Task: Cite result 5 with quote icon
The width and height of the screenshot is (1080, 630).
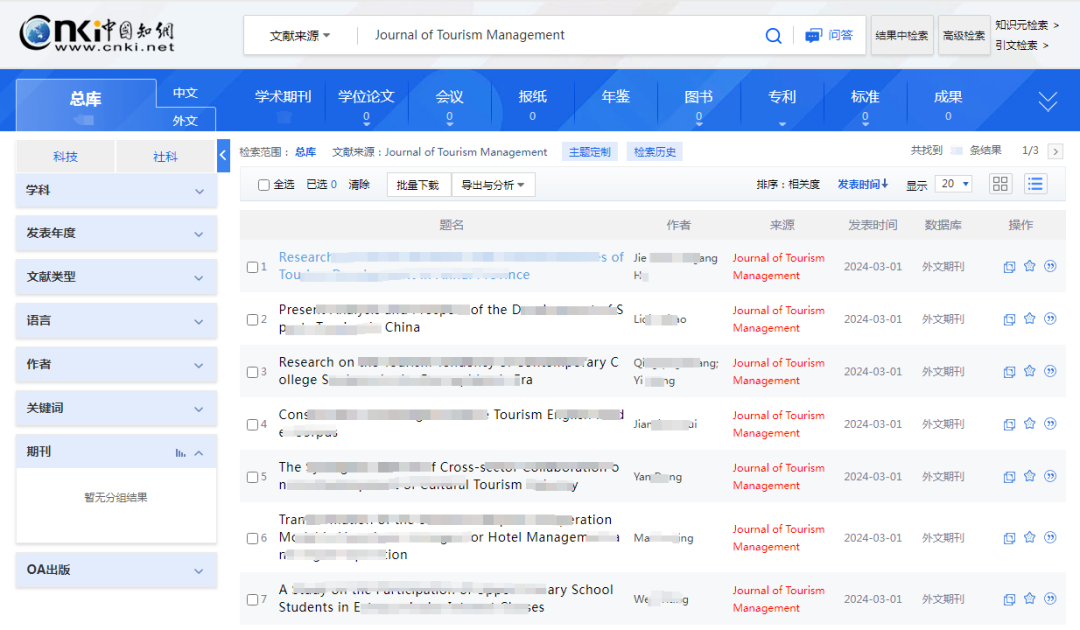Action: point(1050,476)
